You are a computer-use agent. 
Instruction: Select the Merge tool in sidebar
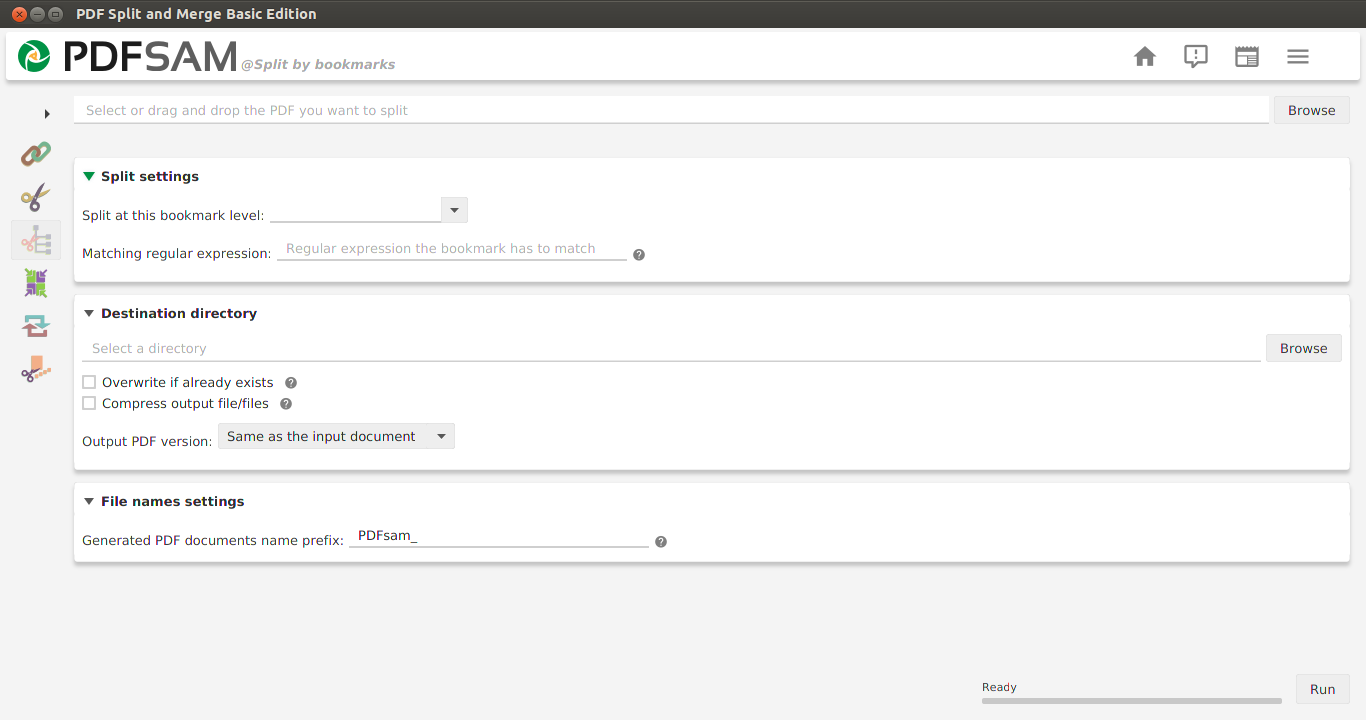36,154
